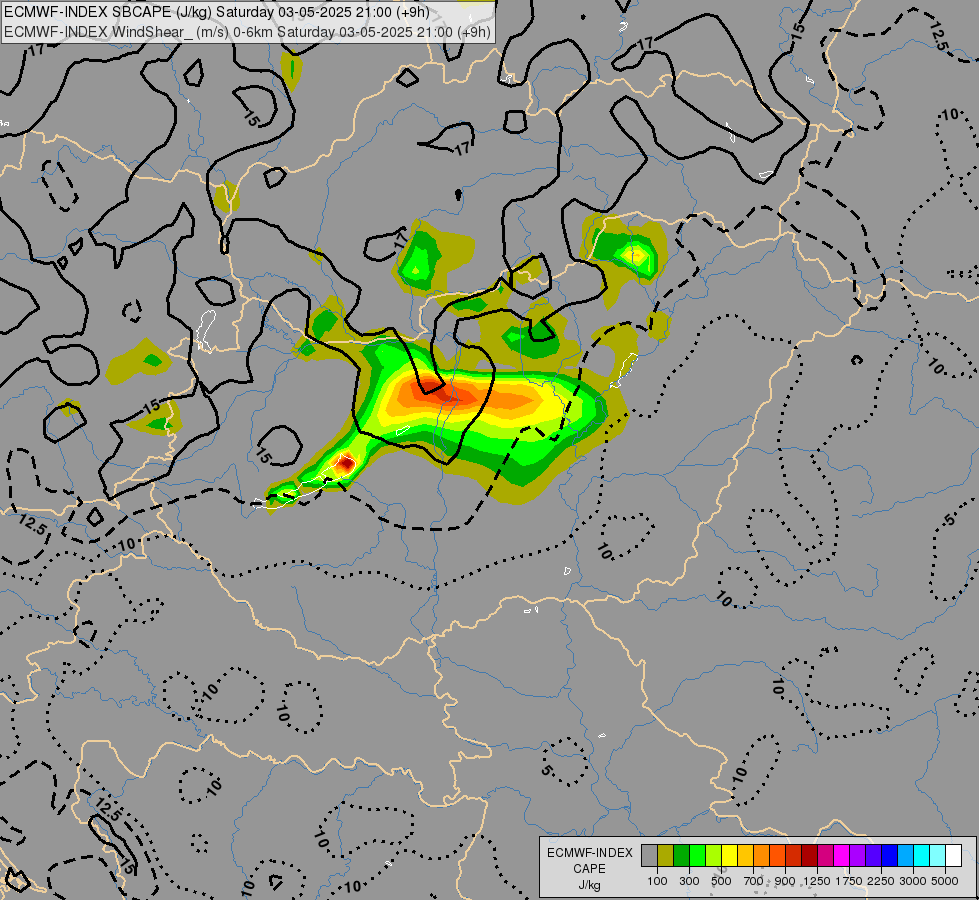Click the WindShear 0-6km title line
Image resolution: width=979 pixels, height=900 pixels.
(x=247, y=32)
